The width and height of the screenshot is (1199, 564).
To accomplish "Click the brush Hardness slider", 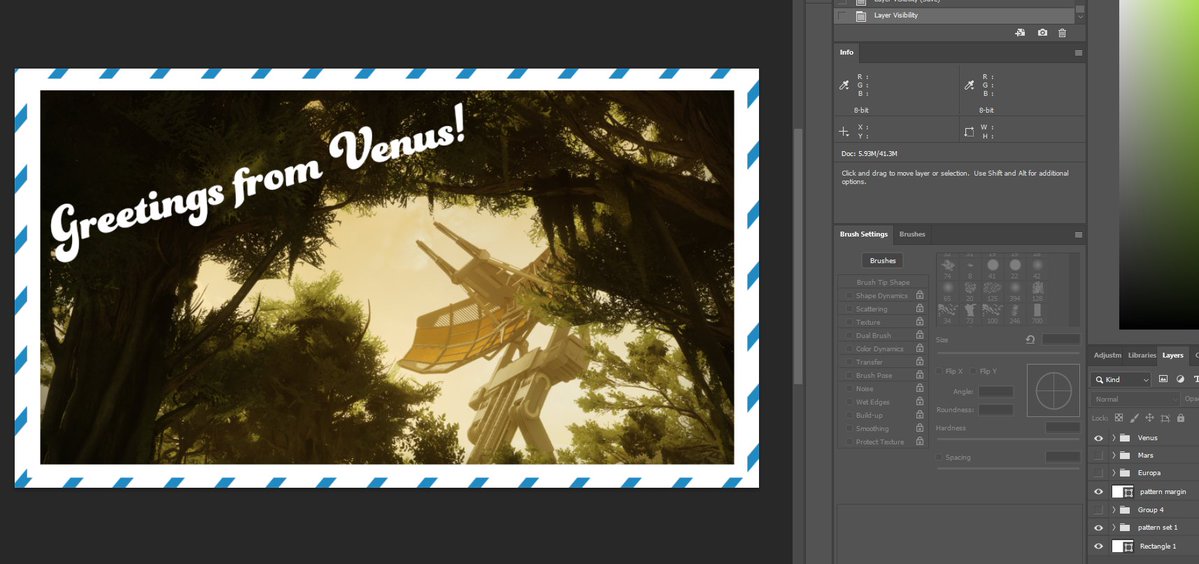I will point(1009,439).
